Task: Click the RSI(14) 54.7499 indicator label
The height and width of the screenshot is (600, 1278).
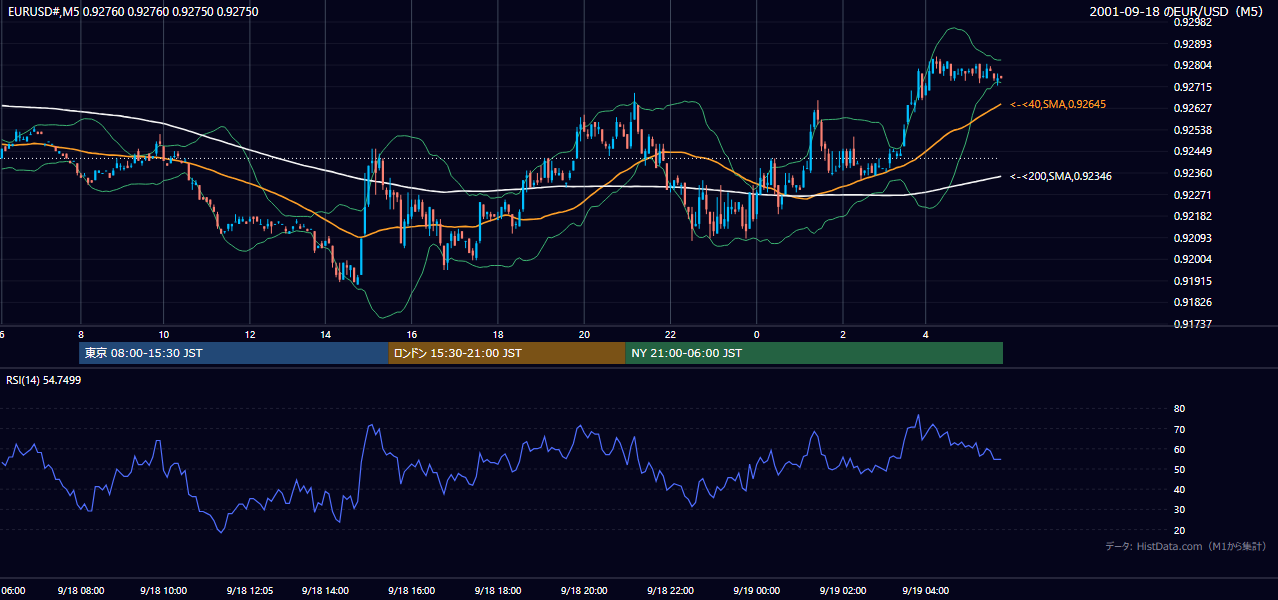Action: (44, 380)
